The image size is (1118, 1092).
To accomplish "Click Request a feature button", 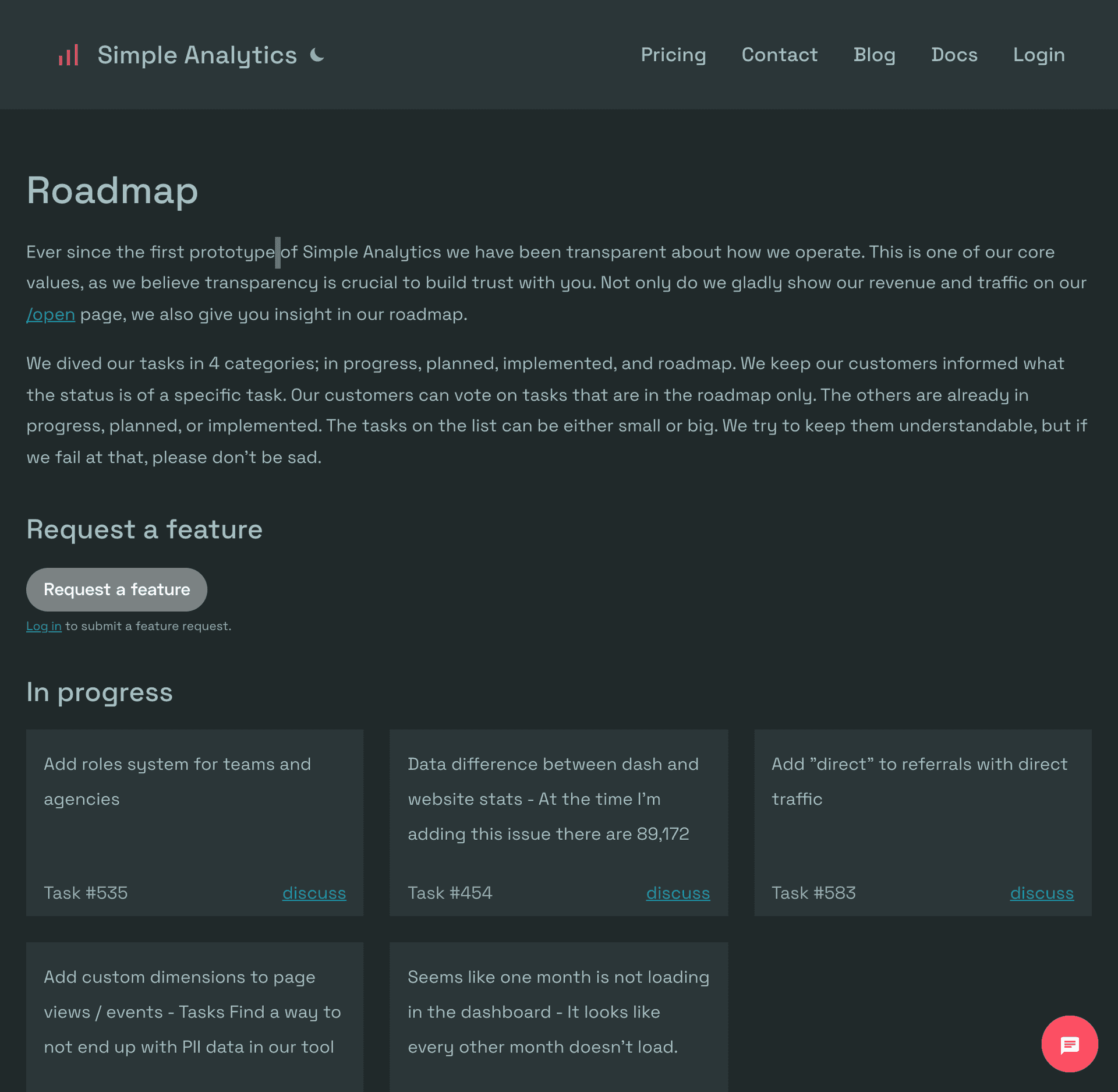I will [116, 589].
